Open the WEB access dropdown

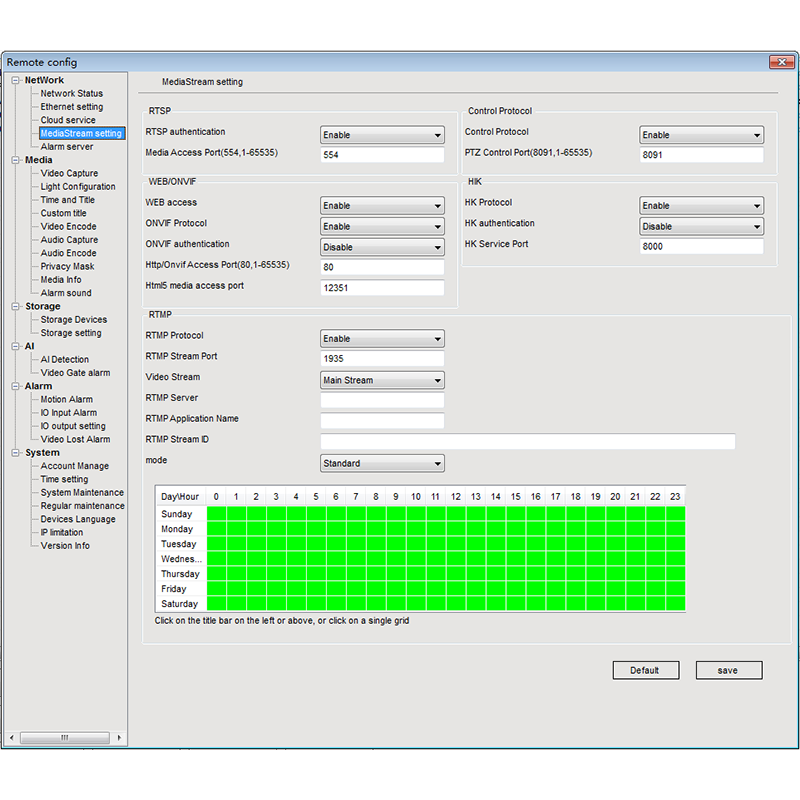point(382,206)
